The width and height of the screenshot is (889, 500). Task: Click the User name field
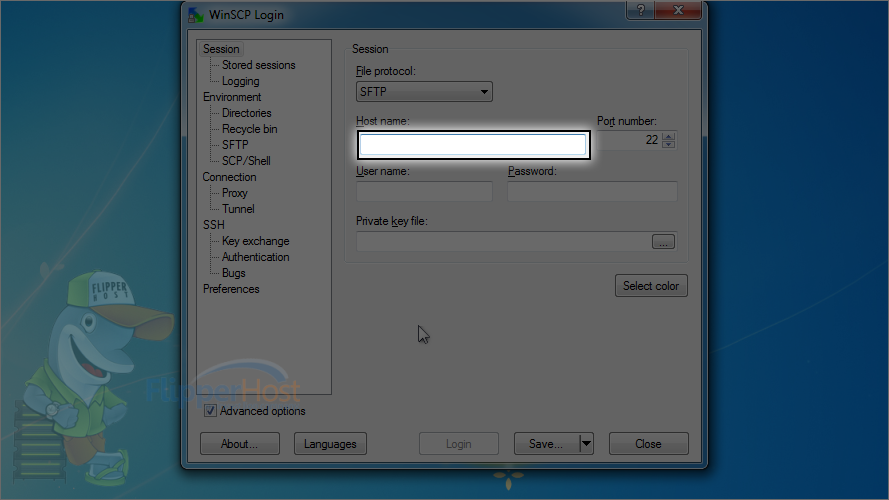tap(424, 192)
